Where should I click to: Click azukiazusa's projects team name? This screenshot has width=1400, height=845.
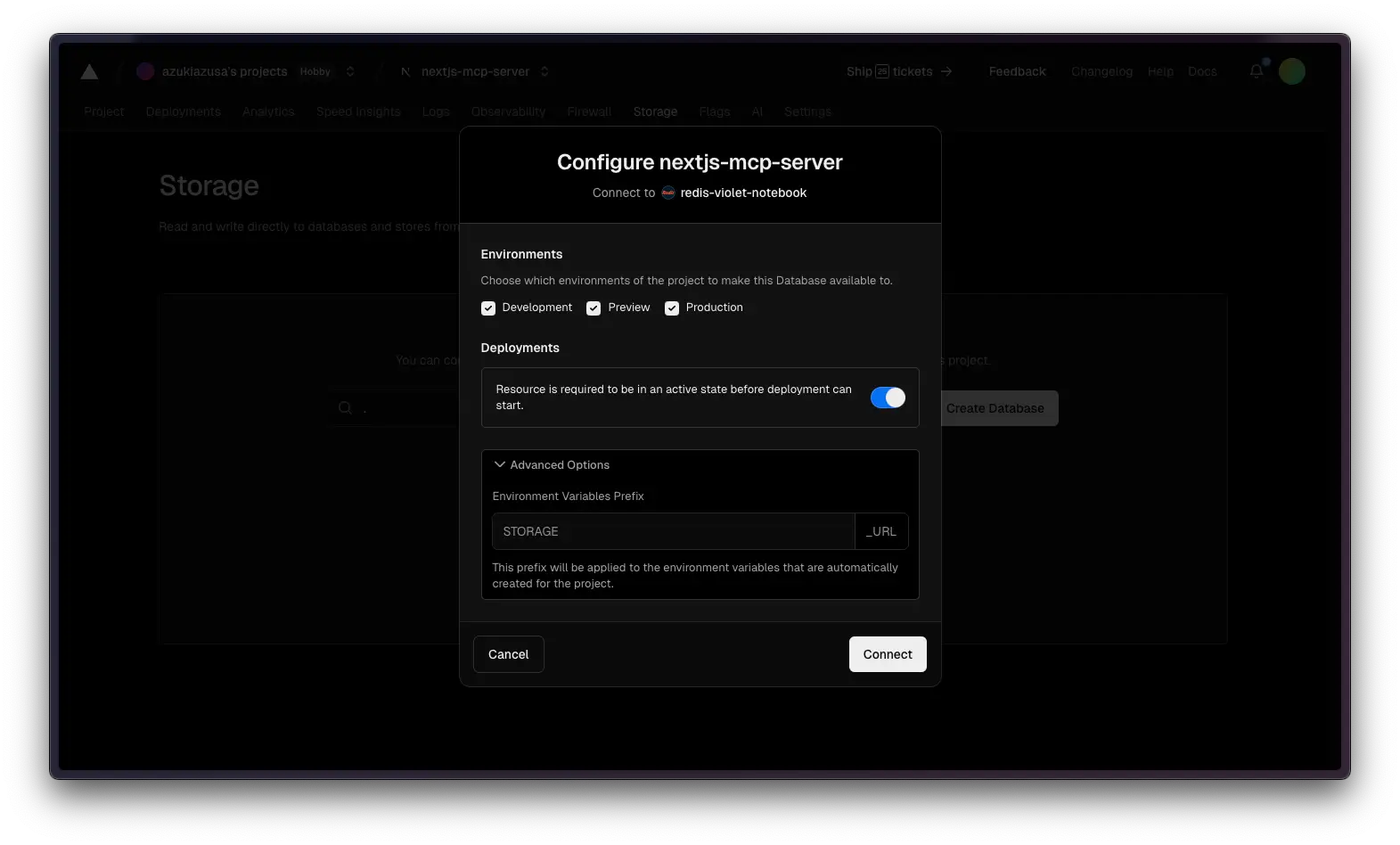coord(225,71)
